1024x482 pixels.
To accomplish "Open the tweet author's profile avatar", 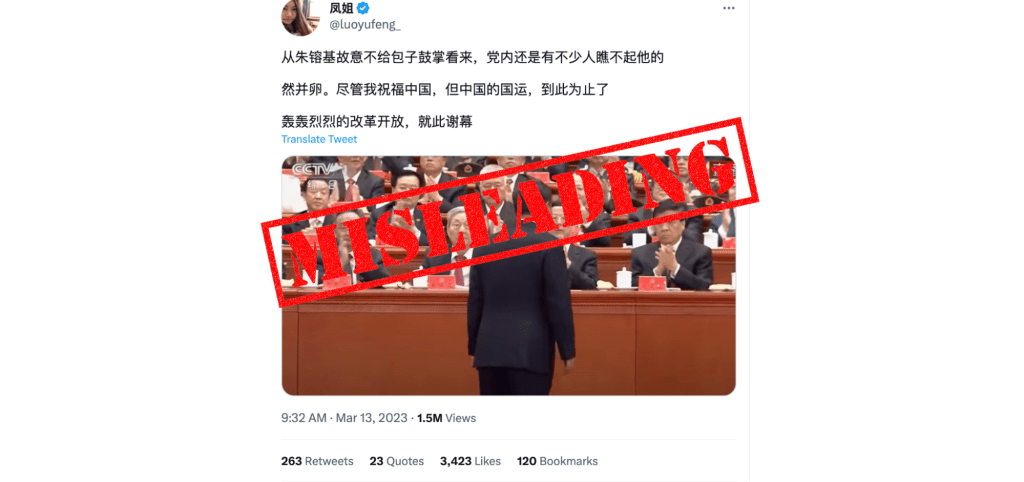I will coord(300,18).
